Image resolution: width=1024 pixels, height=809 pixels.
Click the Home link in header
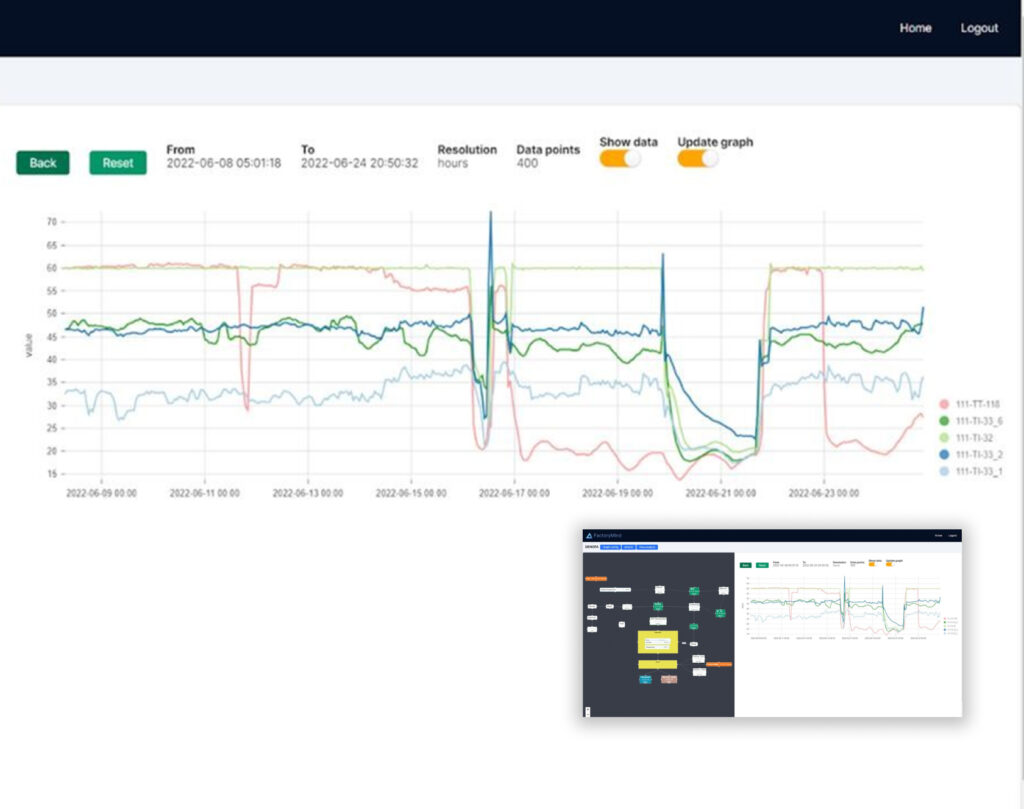pyautogui.click(x=915, y=28)
